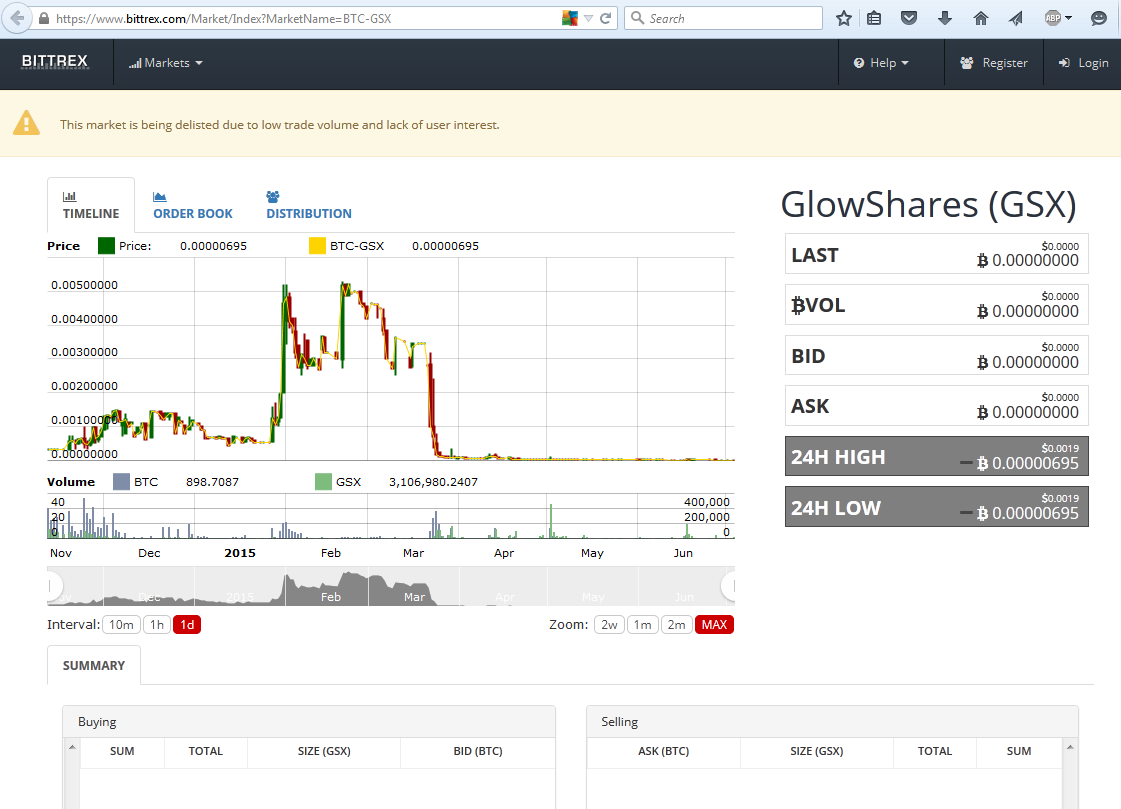Screen dimensions: 1121x809
Task: Sort Buying table by TOTAL column
Action: click(x=206, y=751)
